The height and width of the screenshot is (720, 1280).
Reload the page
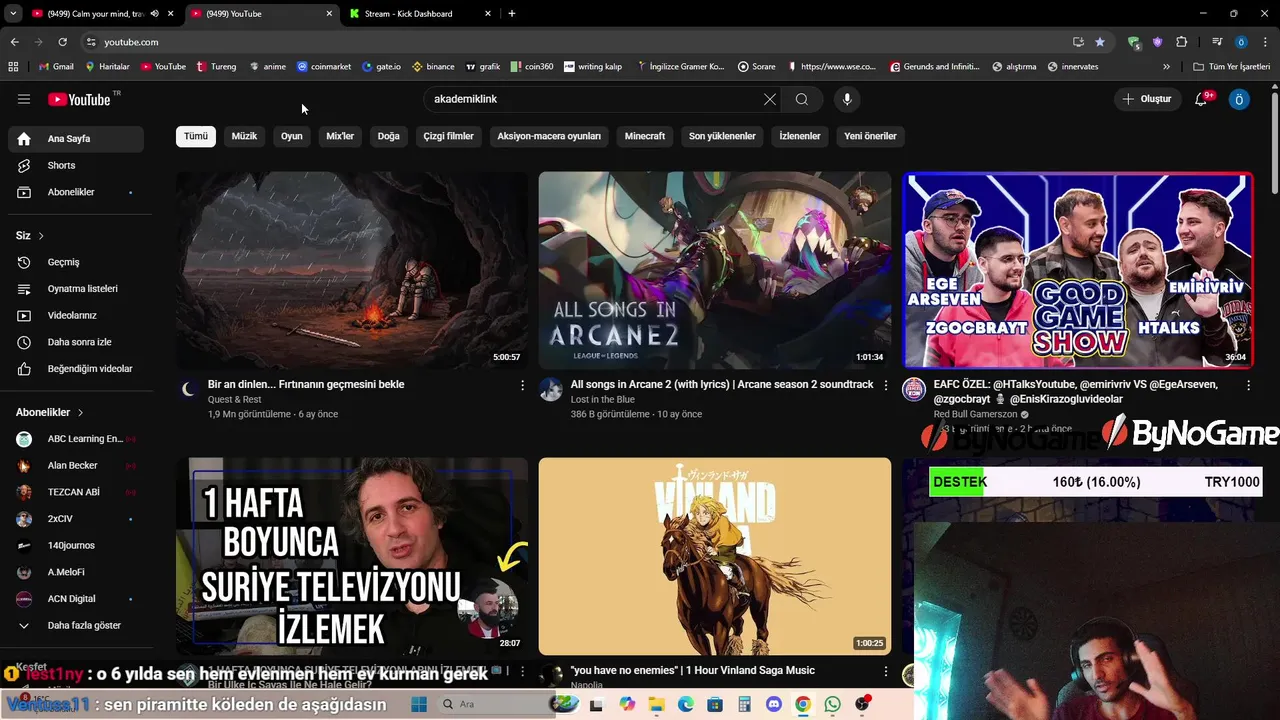click(62, 42)
